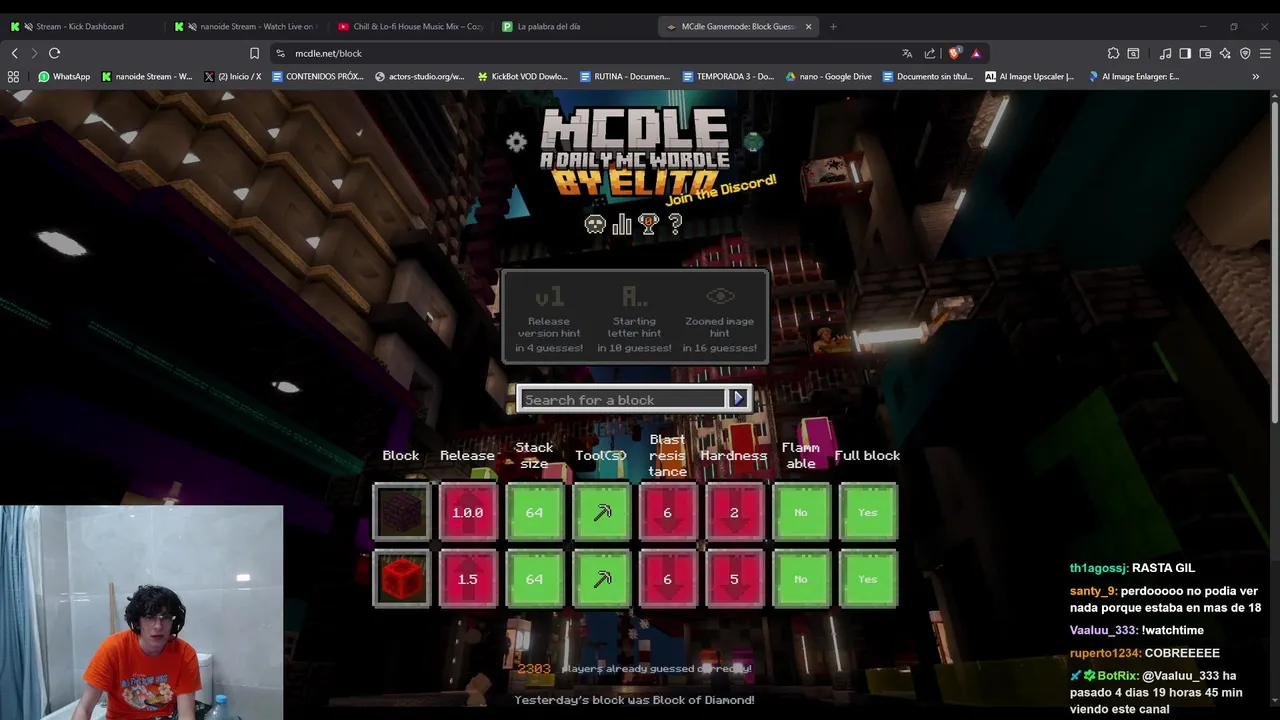
Task: Open the AI Image Upscaler bookmark
Action: 1030,76
